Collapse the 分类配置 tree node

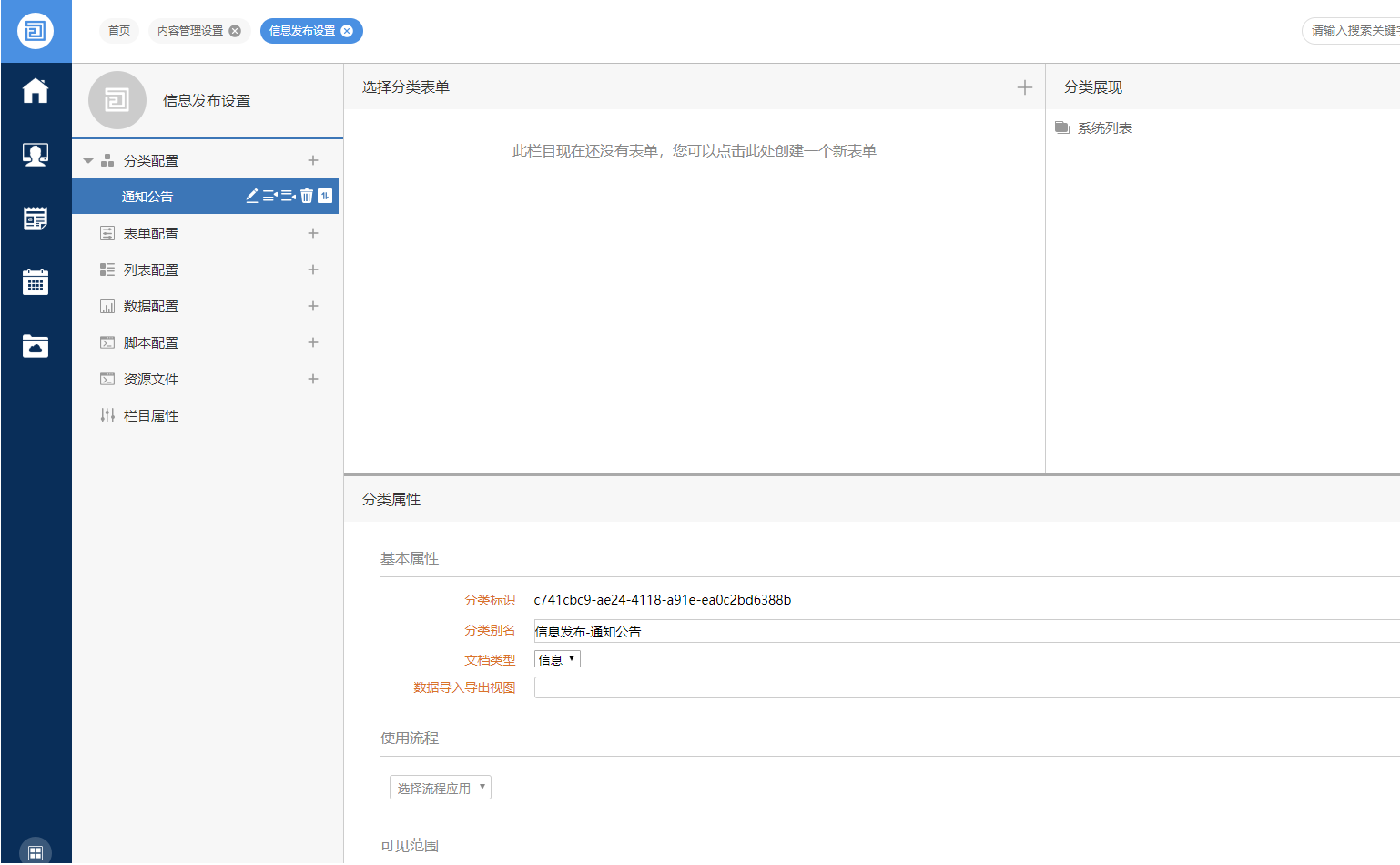(x=88, y=160)
